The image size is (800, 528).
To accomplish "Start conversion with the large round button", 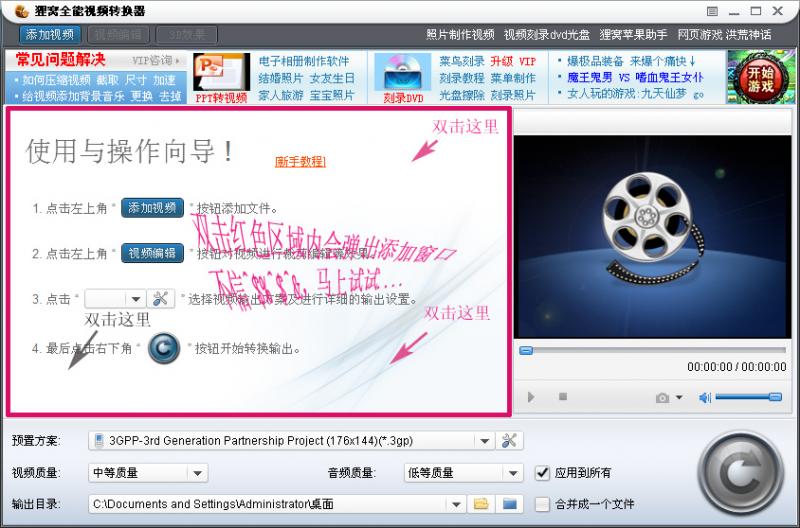I will click(x=740, y=474).
